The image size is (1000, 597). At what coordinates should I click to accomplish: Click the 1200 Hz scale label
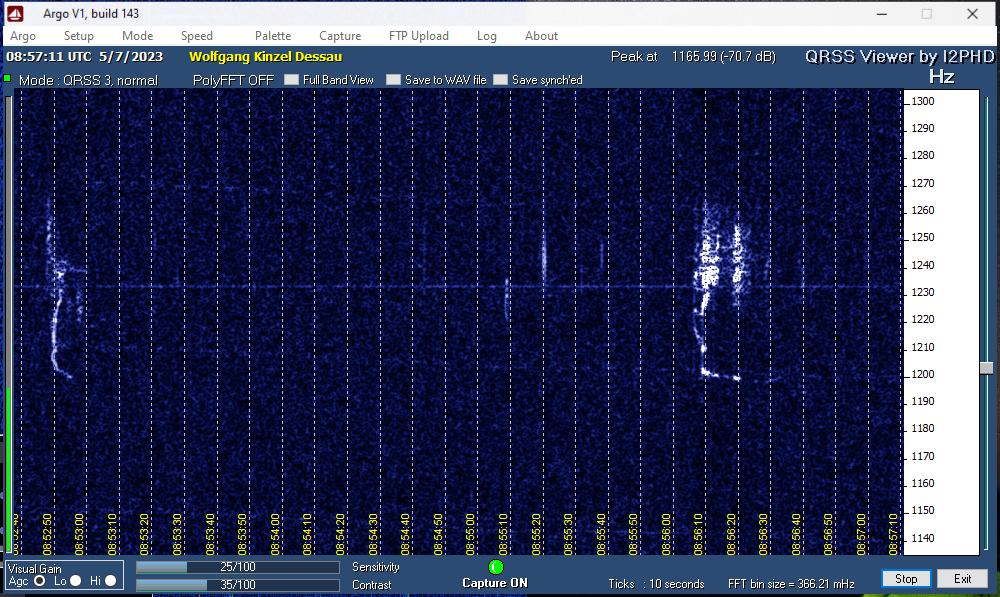tap(923, 374)
